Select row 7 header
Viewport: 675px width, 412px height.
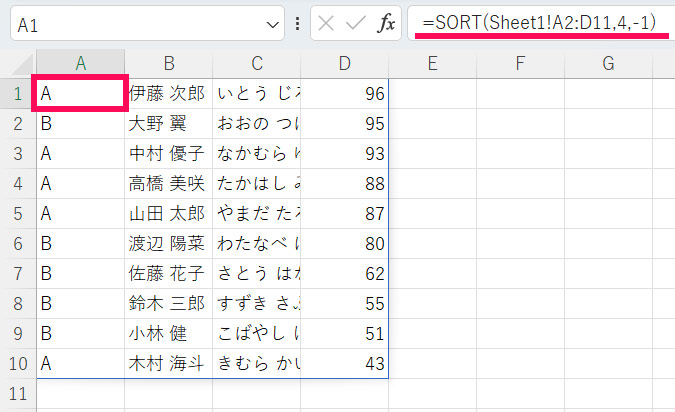point(18,274)
